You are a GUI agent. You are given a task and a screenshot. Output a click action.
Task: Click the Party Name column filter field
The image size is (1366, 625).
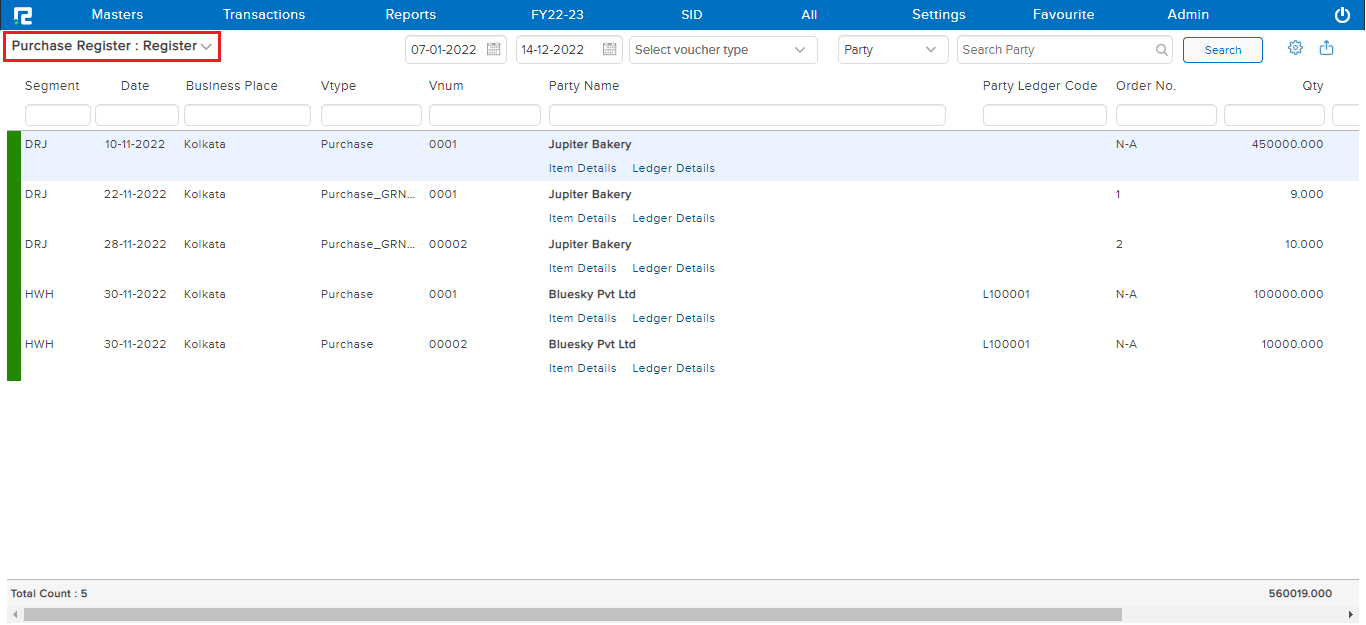746,115
